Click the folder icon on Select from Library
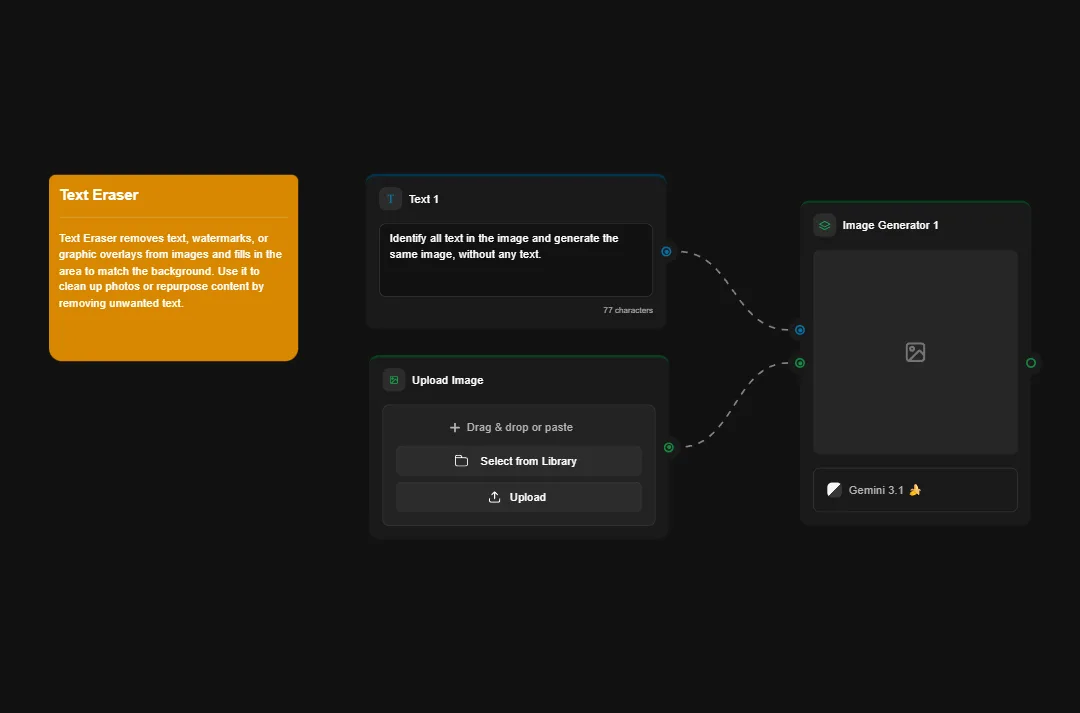The image size is (1080, 713). point(461,461)
